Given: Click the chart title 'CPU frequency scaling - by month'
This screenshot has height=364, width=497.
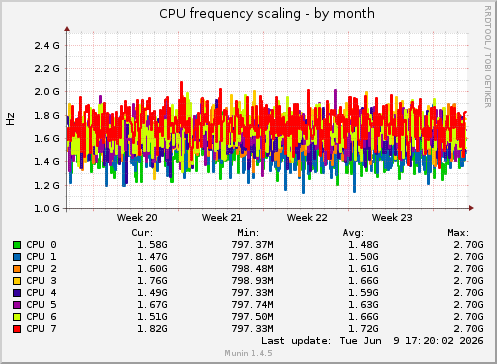Looking at the screenshot, I should [267, 14].
